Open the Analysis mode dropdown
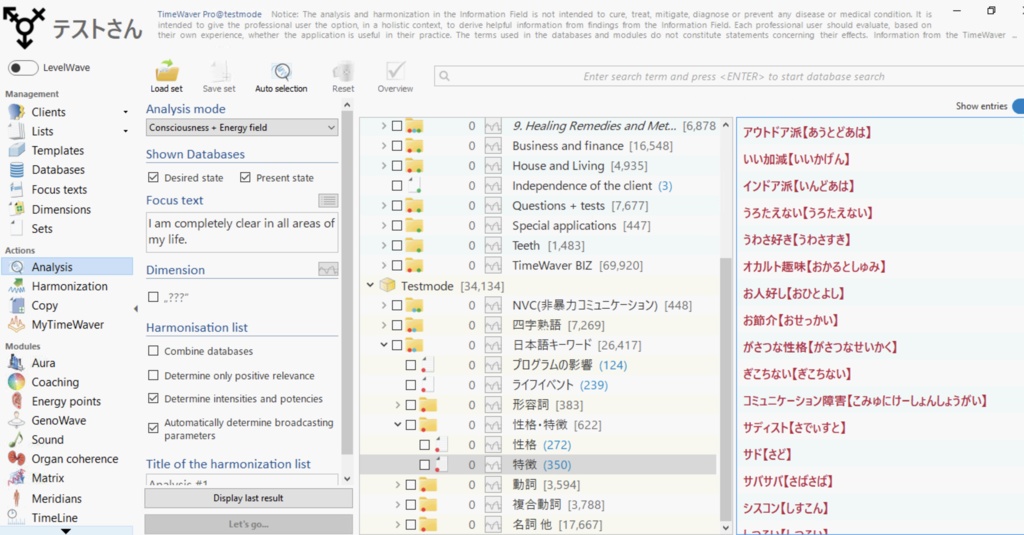The image size is (1024, 535). (x=242, y=127)
